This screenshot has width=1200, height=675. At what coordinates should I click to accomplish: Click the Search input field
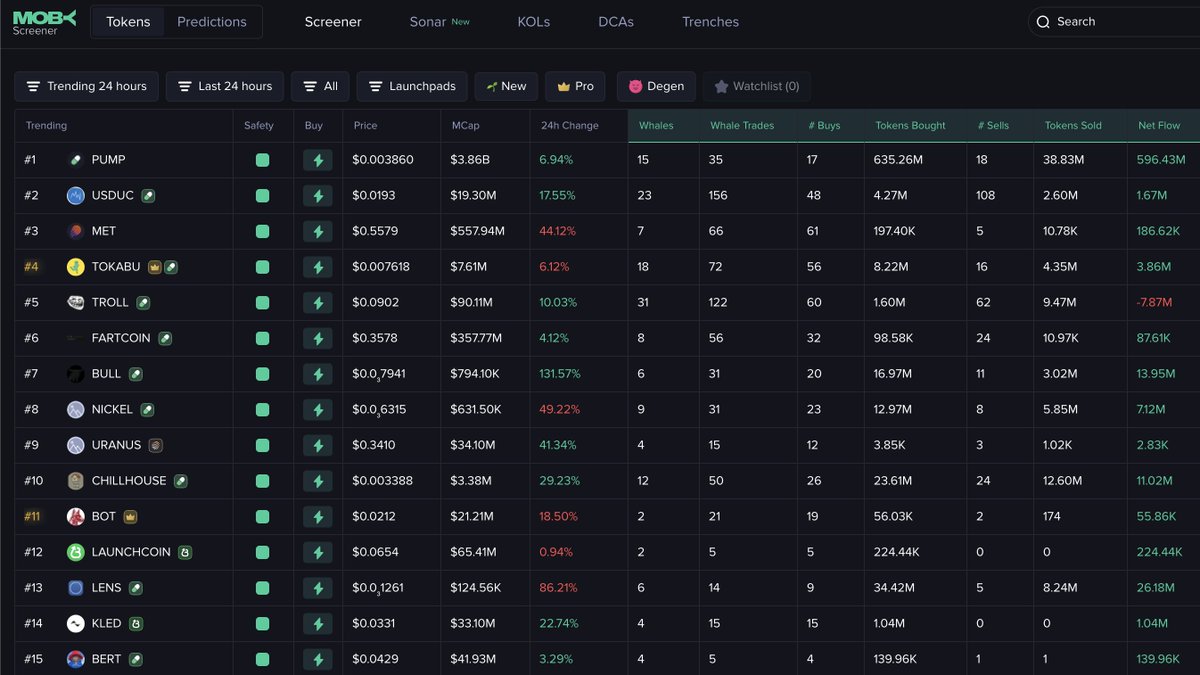(x=1110, y=22)
